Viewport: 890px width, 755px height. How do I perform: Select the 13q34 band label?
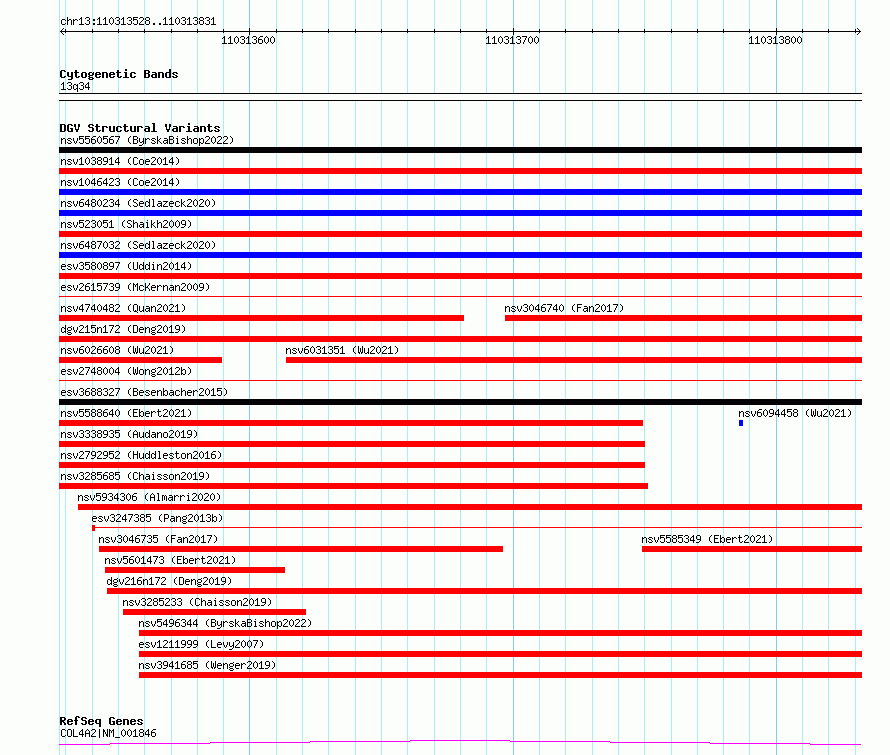coord(75,86)
